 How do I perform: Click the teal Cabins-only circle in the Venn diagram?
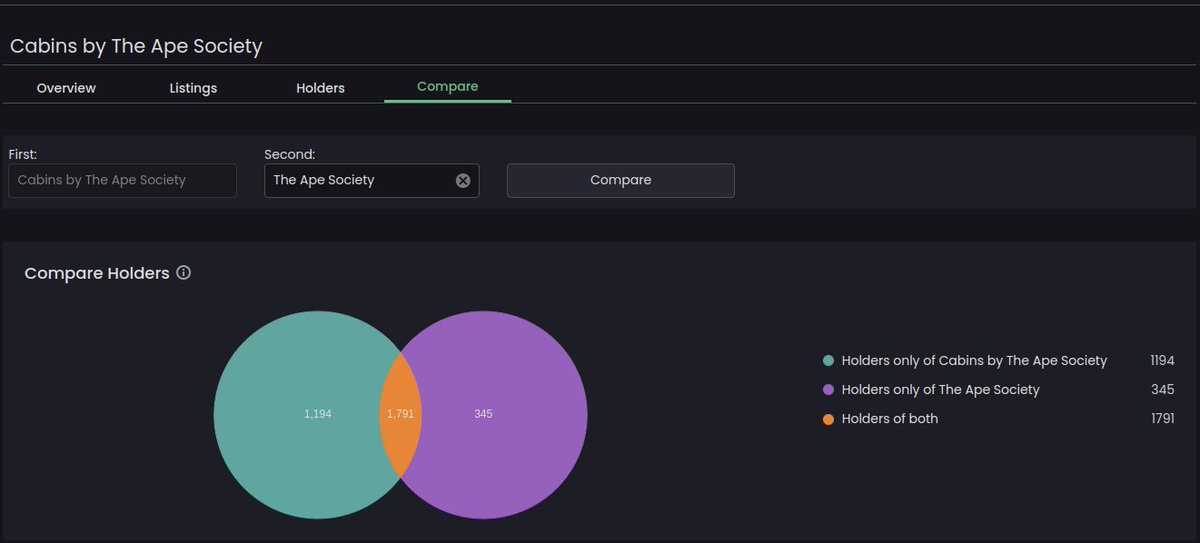tap(295, 414)
